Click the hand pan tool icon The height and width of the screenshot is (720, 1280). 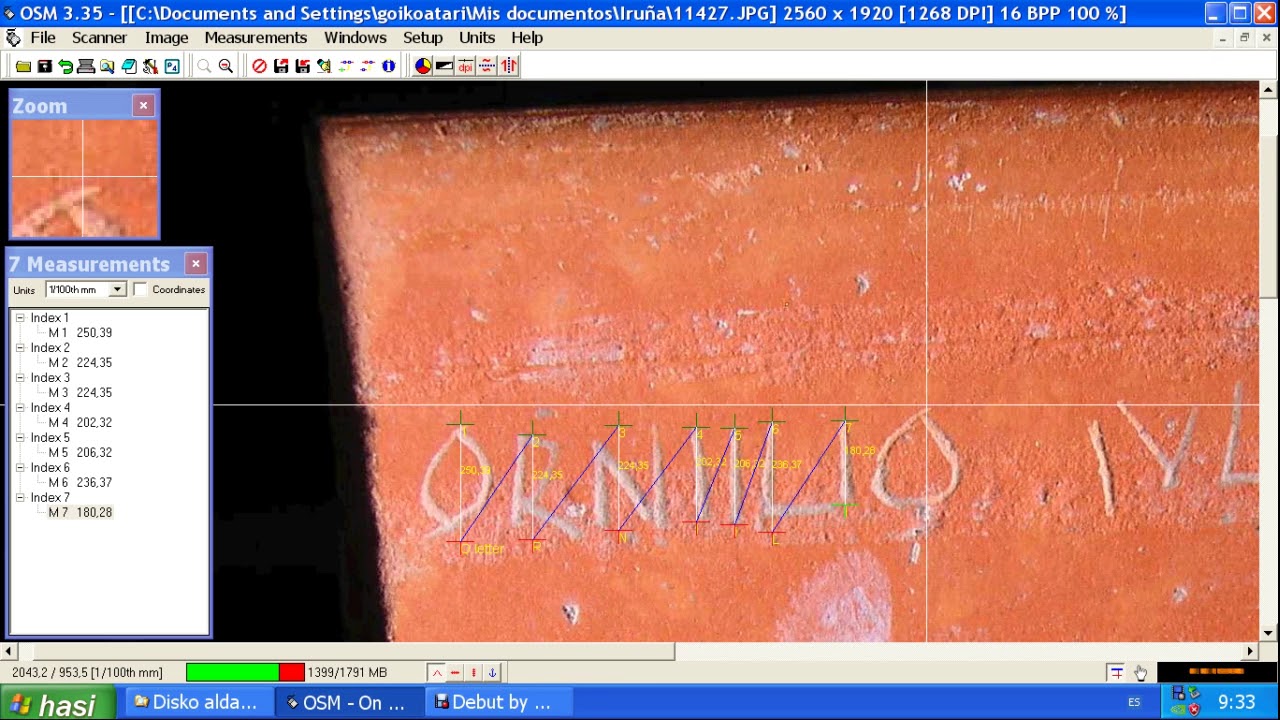click(x=1140, y=673)
